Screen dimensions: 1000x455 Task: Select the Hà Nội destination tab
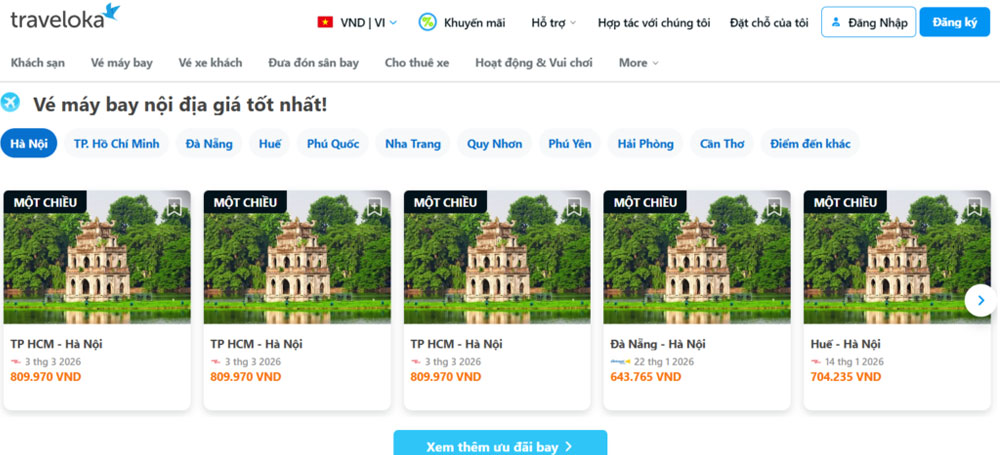(x=29, y=143)
